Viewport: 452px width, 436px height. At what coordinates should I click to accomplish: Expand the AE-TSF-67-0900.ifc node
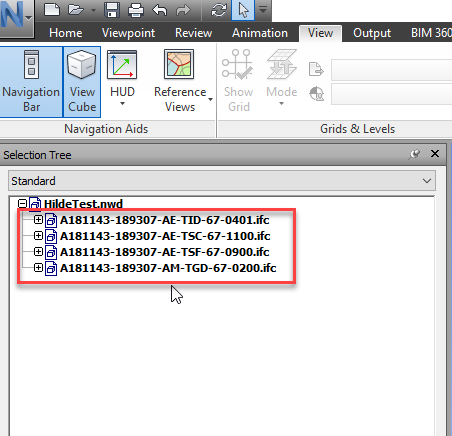pos(38,252)
